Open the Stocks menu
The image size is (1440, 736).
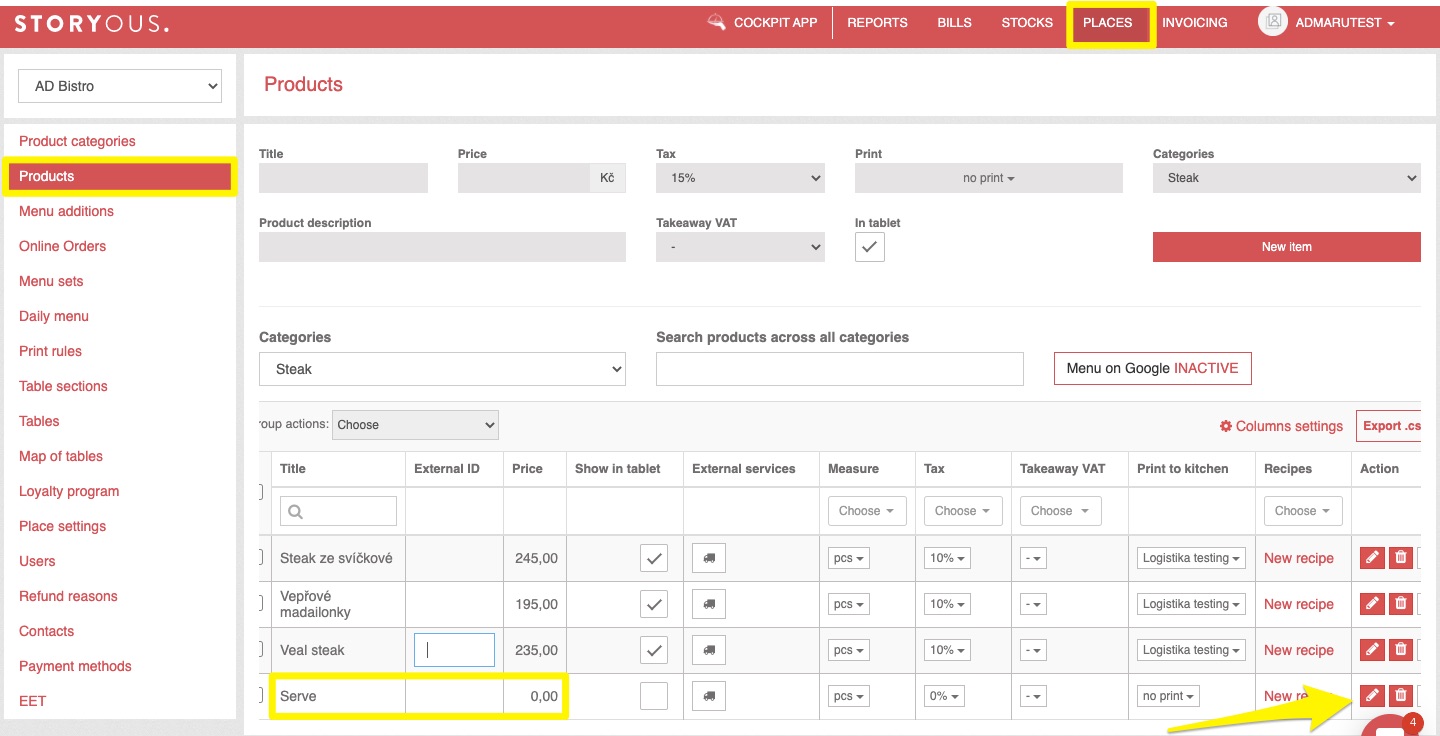pos(1027,22)
